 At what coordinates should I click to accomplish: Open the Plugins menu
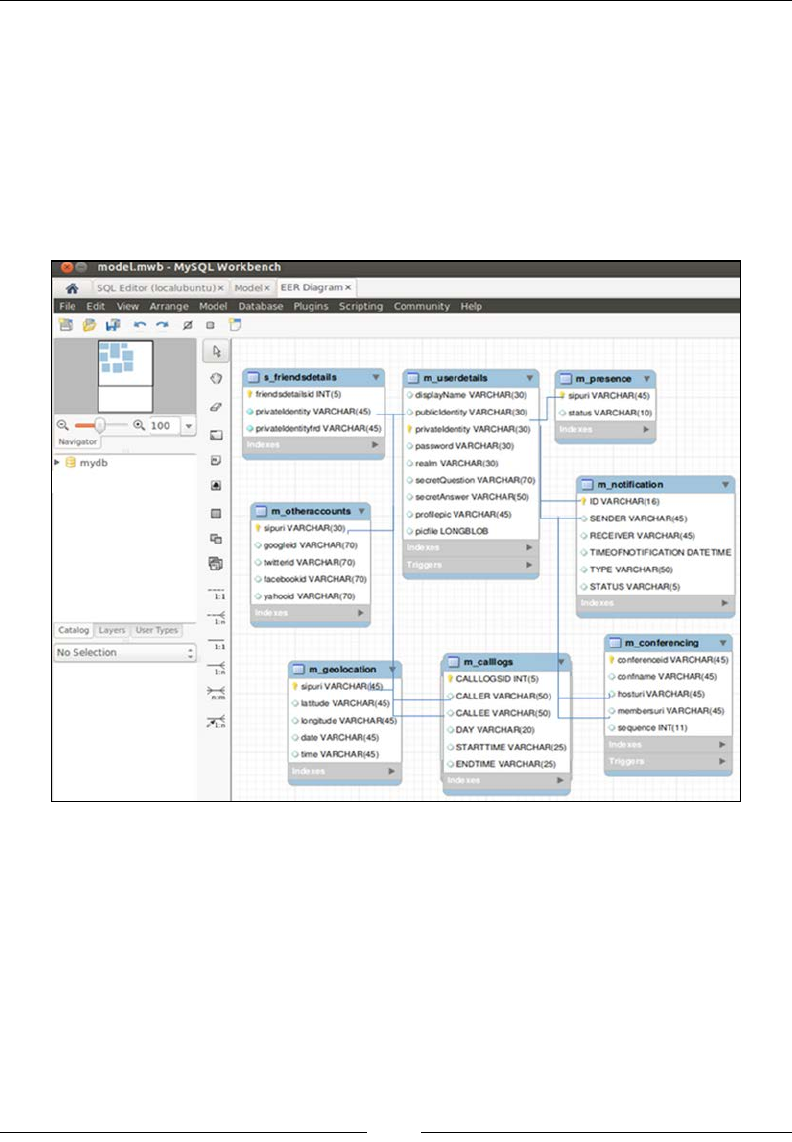pos(311,307)
